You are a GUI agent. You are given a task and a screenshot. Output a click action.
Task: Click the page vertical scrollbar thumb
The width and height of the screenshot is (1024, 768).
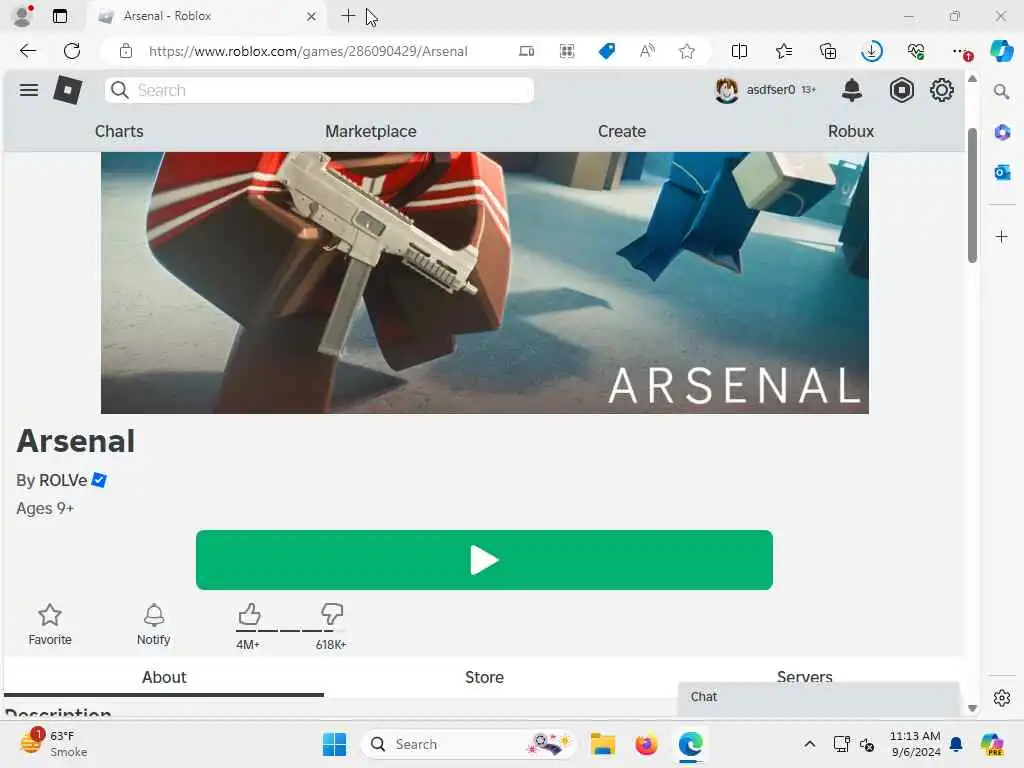[972, 195]
